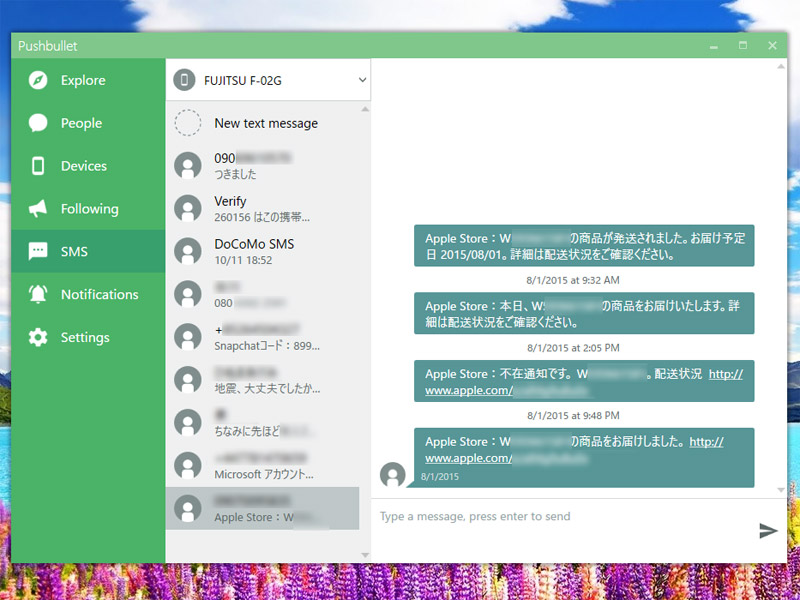Open the http:// link in 不在通知 message
This screenshot has width=800, height=600.
coord(726,374)
